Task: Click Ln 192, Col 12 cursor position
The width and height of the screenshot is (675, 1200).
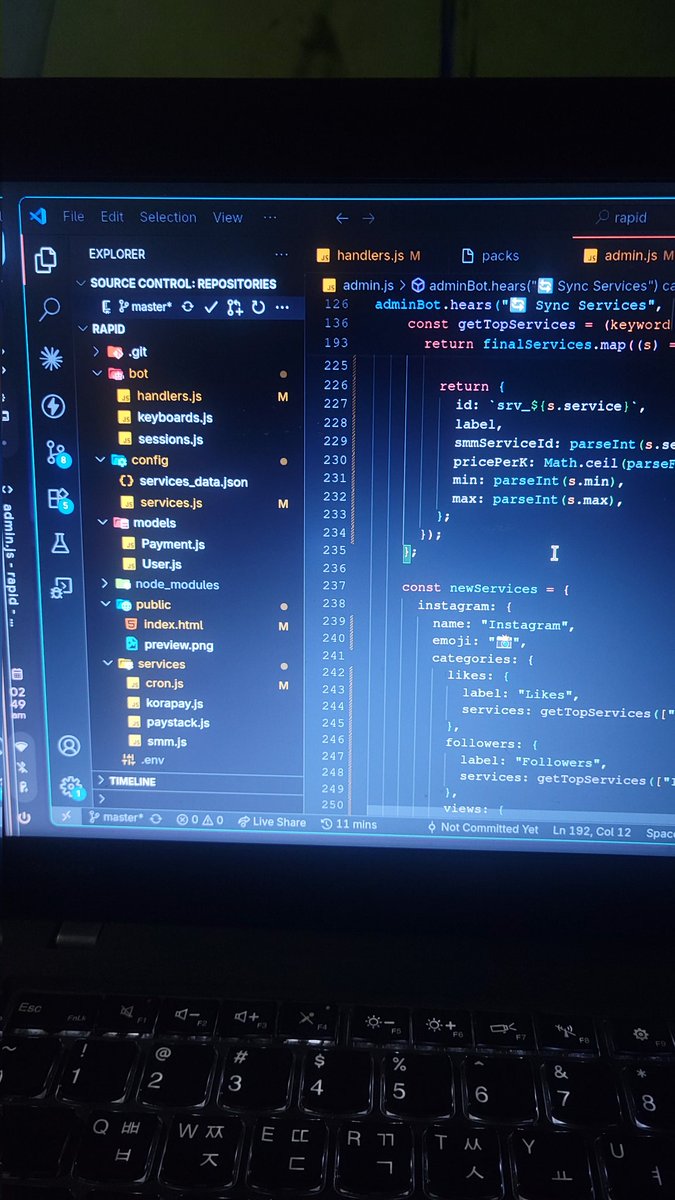Action: click(592, 831)
